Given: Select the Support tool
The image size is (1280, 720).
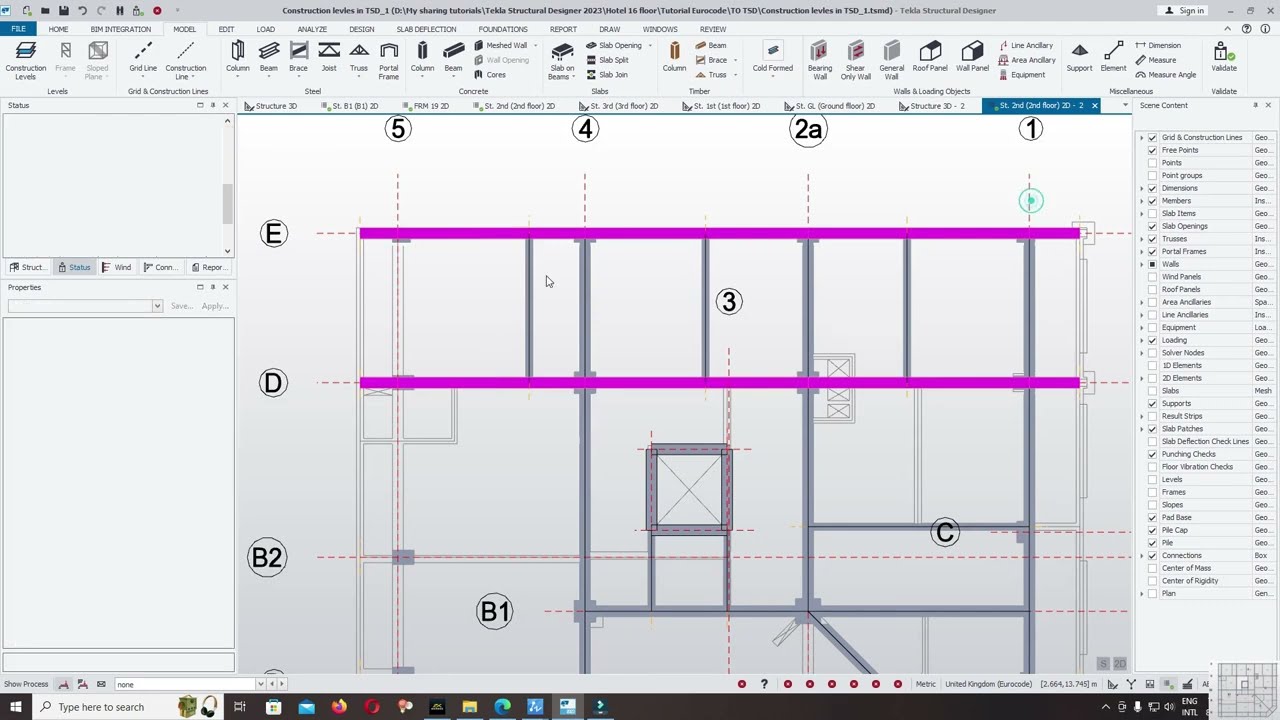Looking at the screenshot, I should pyautogui.click(x=1079, y=58).
